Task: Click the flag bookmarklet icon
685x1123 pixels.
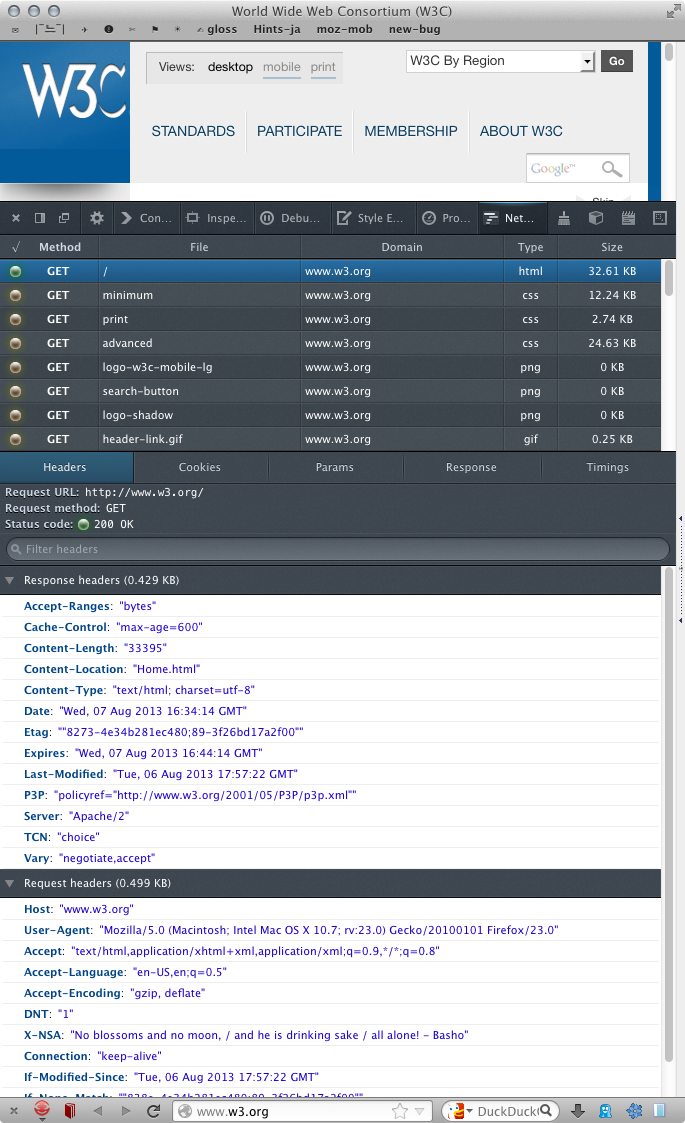Action: coord(155,29)
